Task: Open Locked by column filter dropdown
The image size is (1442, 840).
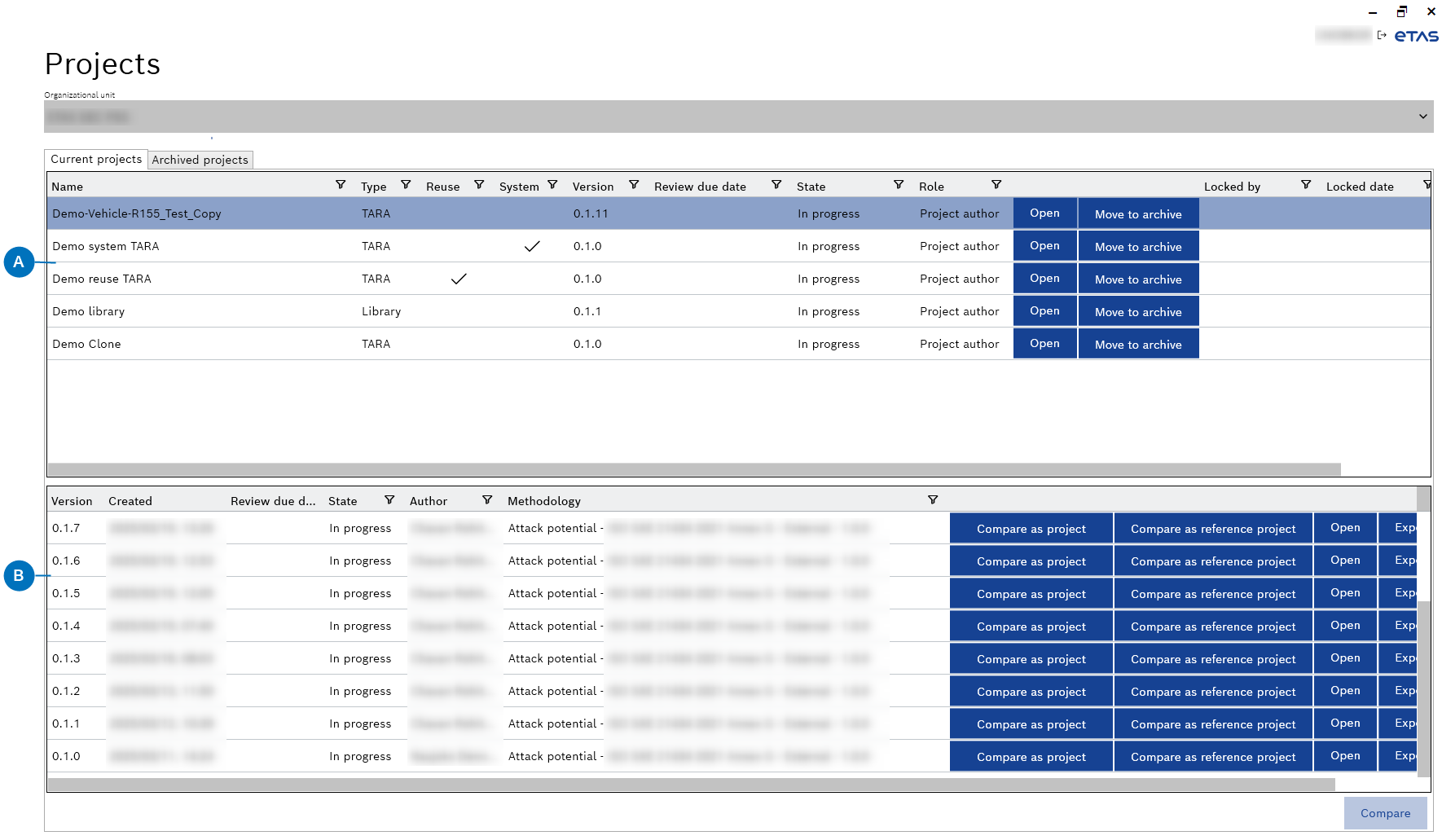Action: (1306, 185)
